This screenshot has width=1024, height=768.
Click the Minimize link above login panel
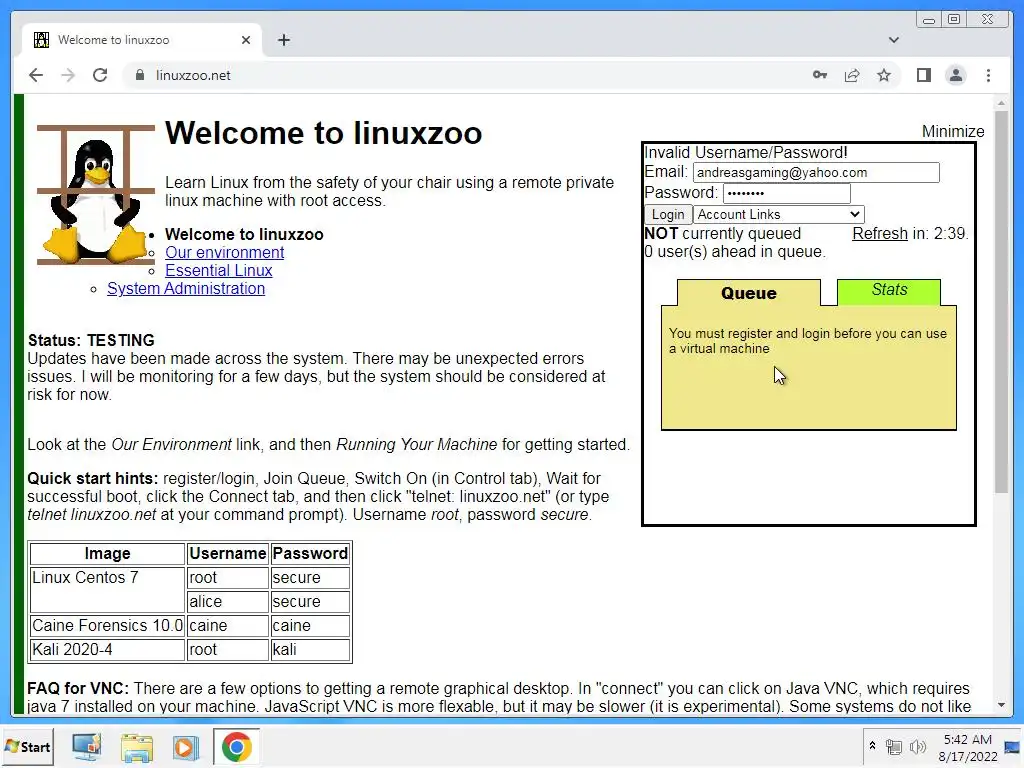click(x=953, y=131)
